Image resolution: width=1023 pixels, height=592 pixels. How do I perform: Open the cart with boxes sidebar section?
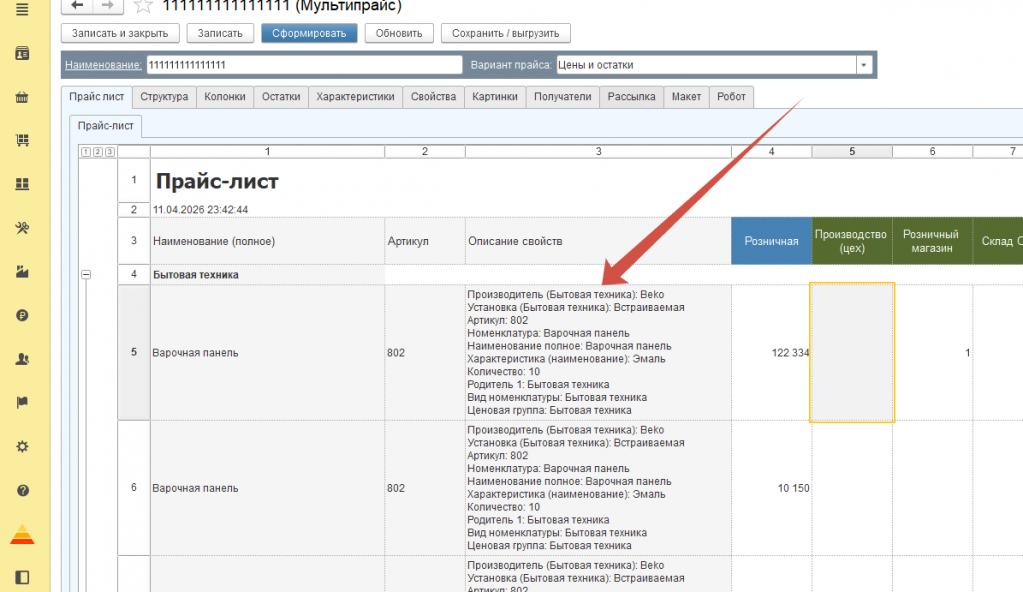[22, 140]
